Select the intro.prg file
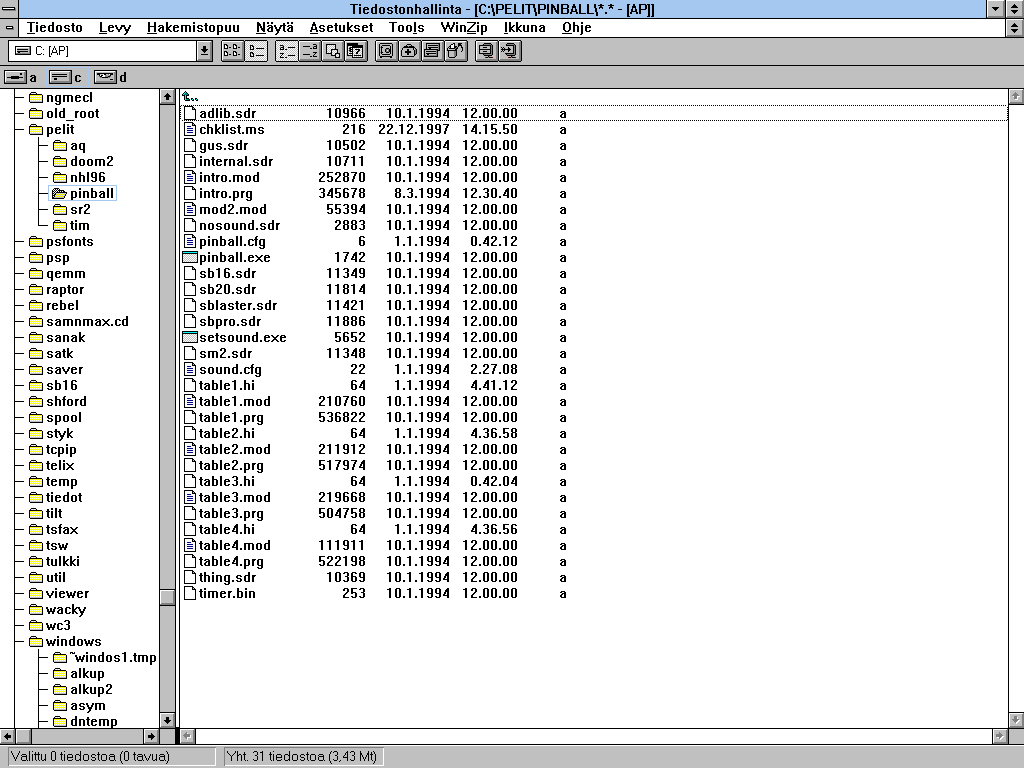This screenshot has height=768, width=1024. coord(225,193)
